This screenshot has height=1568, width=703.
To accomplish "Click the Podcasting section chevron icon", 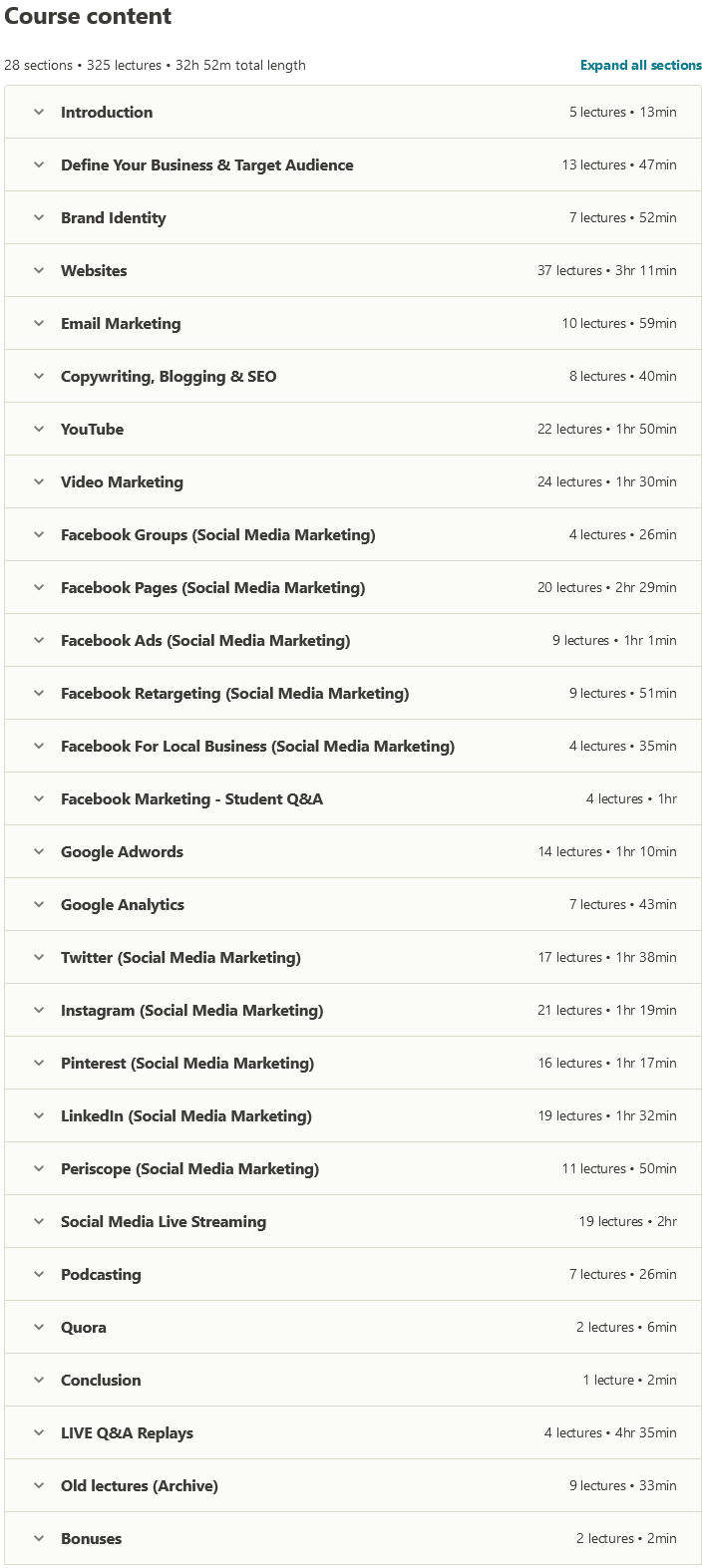I will point(39,1275).
